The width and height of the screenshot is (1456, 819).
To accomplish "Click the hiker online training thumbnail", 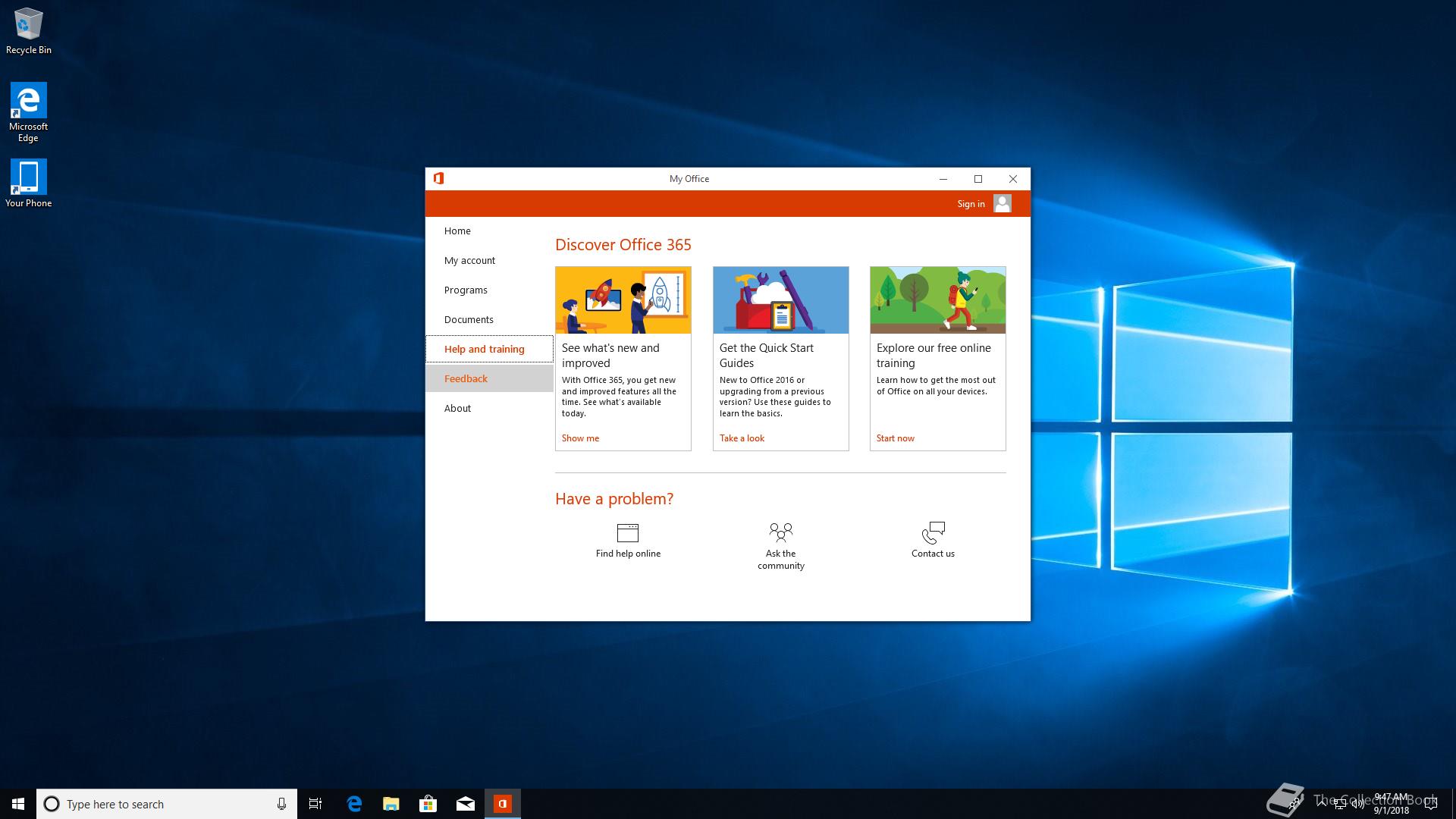I will [x=938, y=300].
